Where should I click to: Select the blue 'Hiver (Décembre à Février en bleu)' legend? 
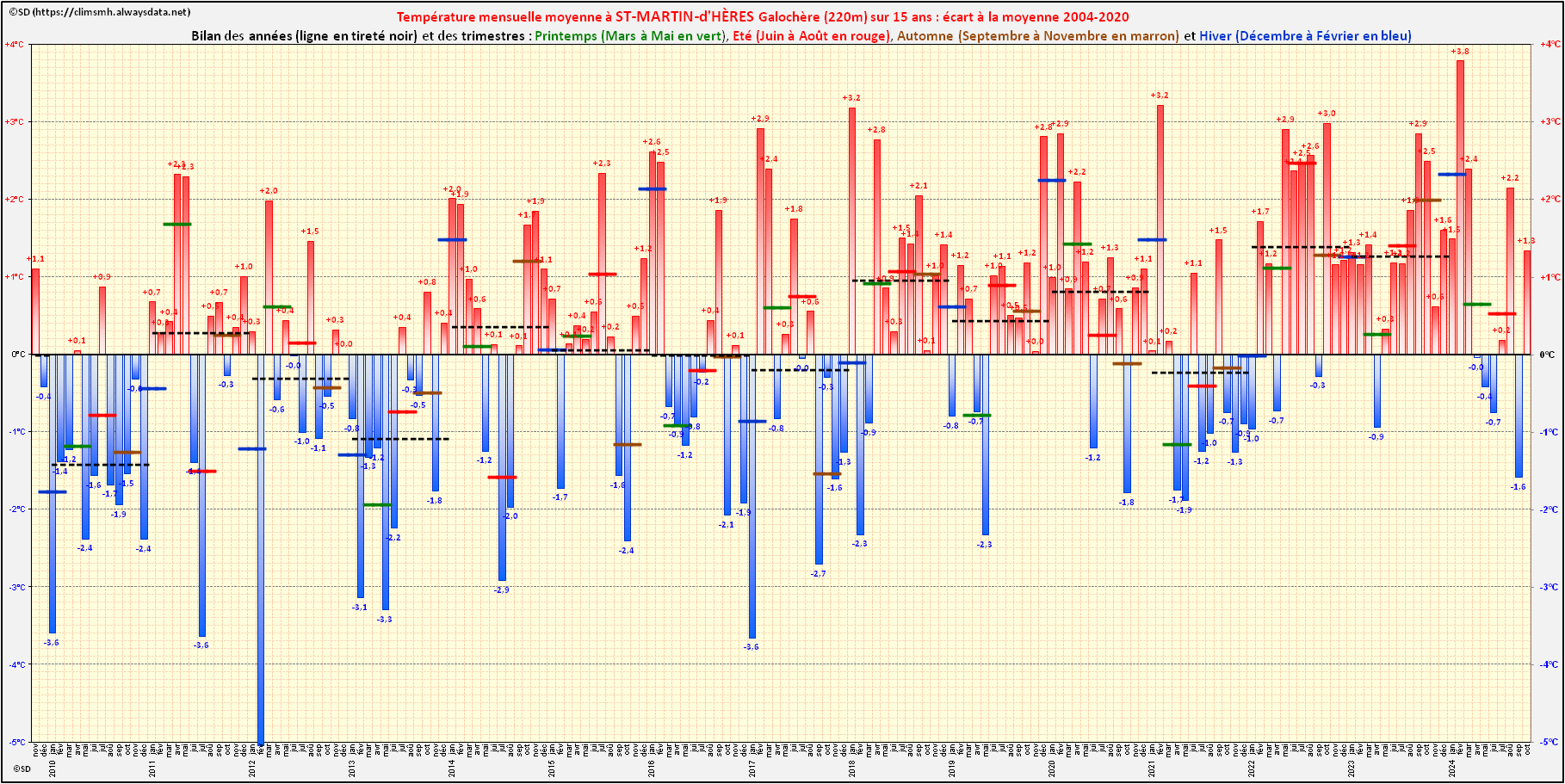1305,36
